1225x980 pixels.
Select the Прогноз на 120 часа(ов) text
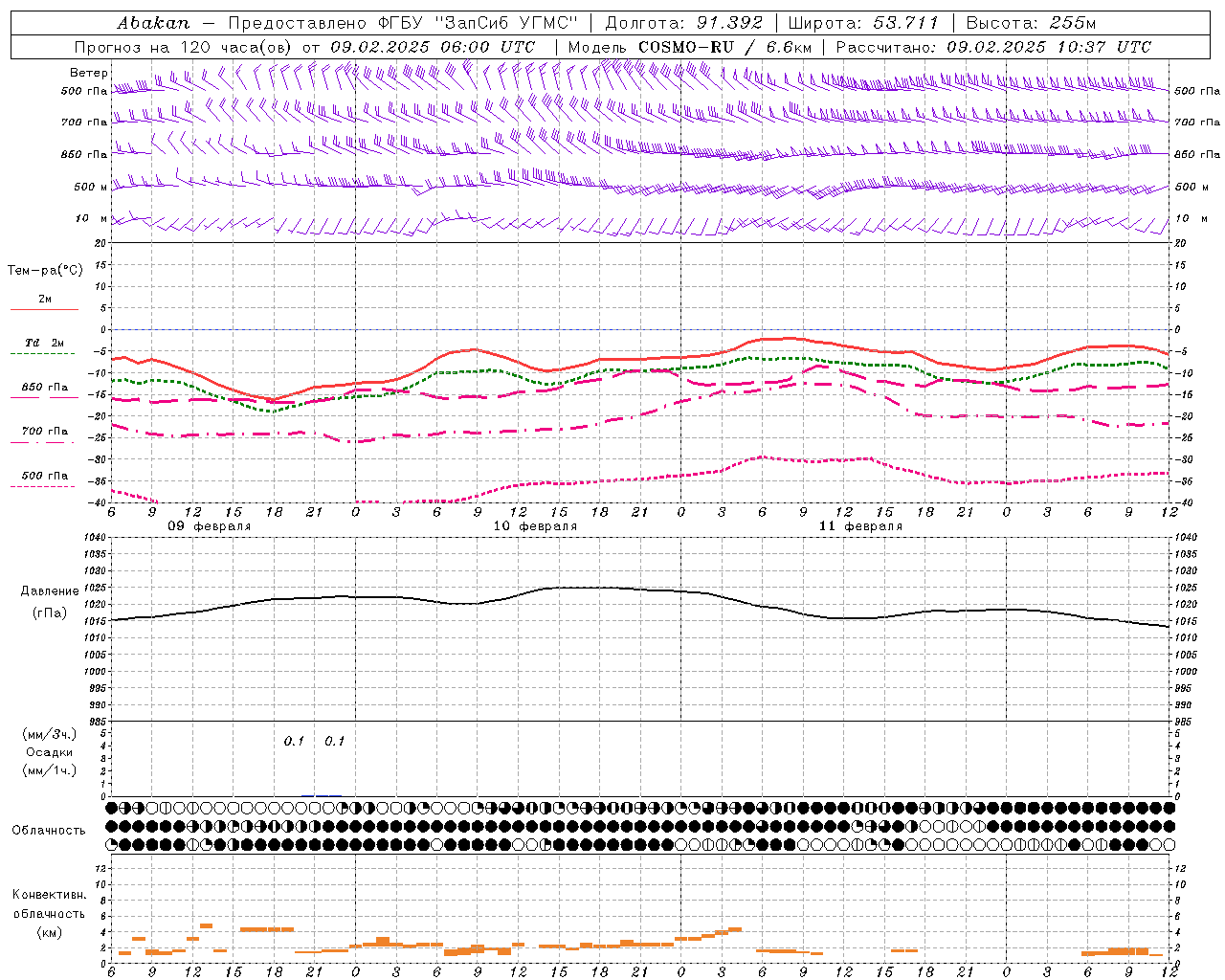(x=184, y=47)
